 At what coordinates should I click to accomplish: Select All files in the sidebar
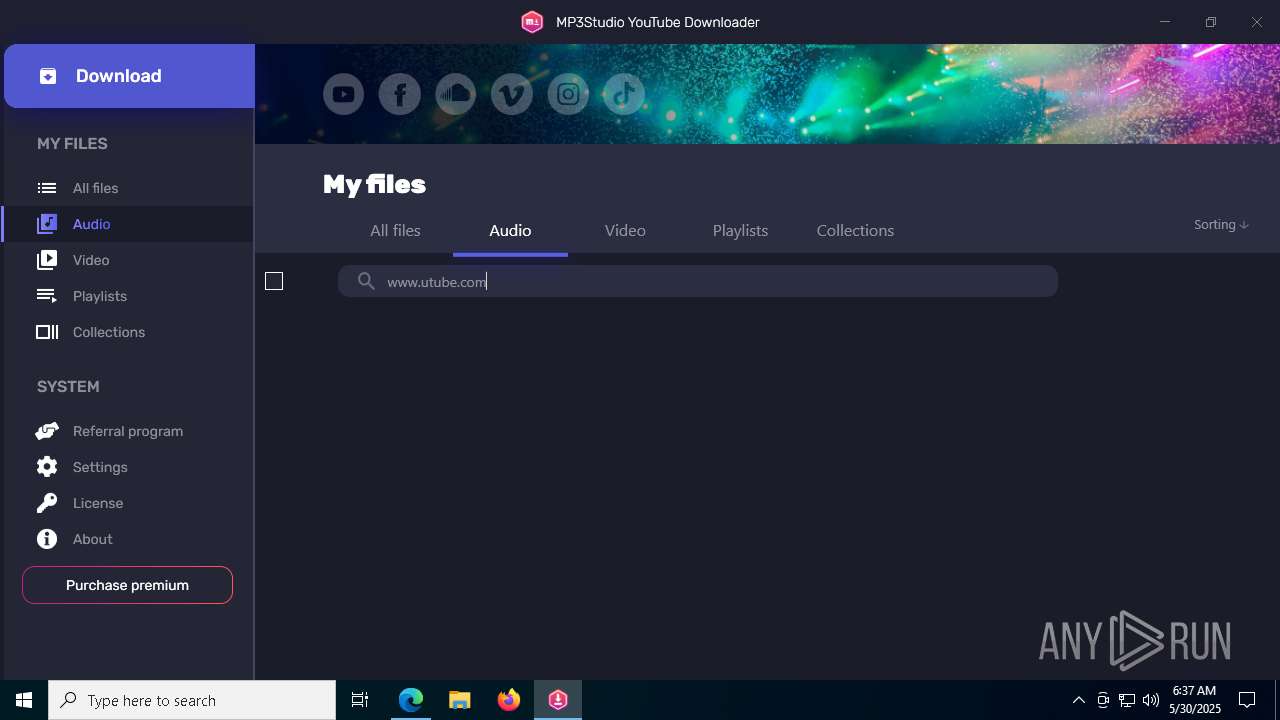[128, 188]
